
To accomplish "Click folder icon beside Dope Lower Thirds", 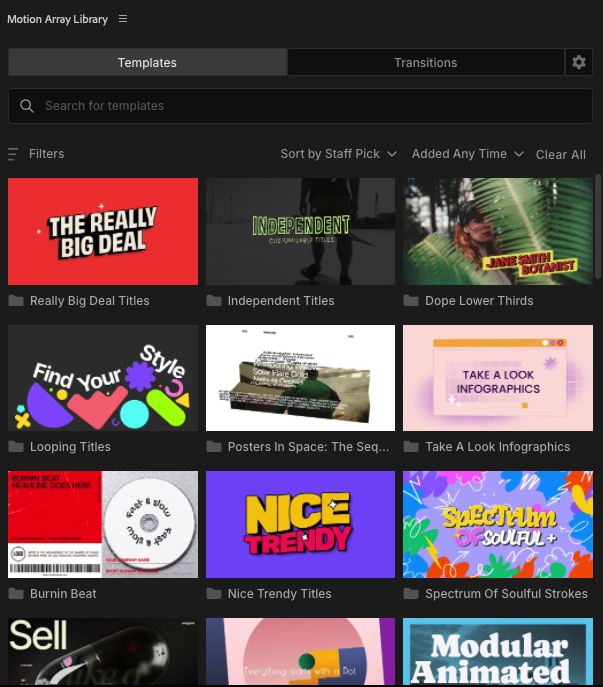I will point(411,301).
